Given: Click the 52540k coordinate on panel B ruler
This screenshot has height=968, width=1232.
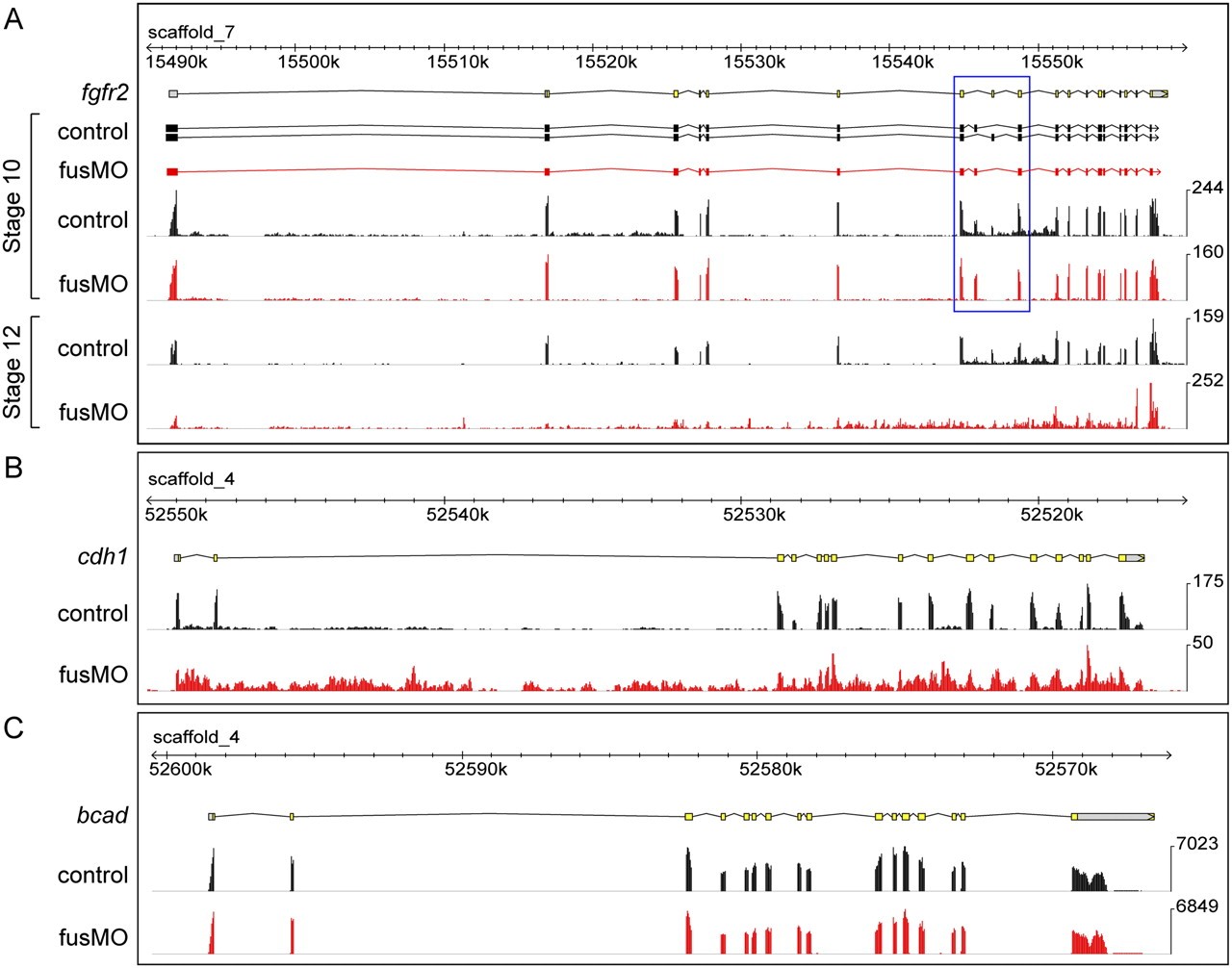Looking at the screenshot, I should point(458,515).
